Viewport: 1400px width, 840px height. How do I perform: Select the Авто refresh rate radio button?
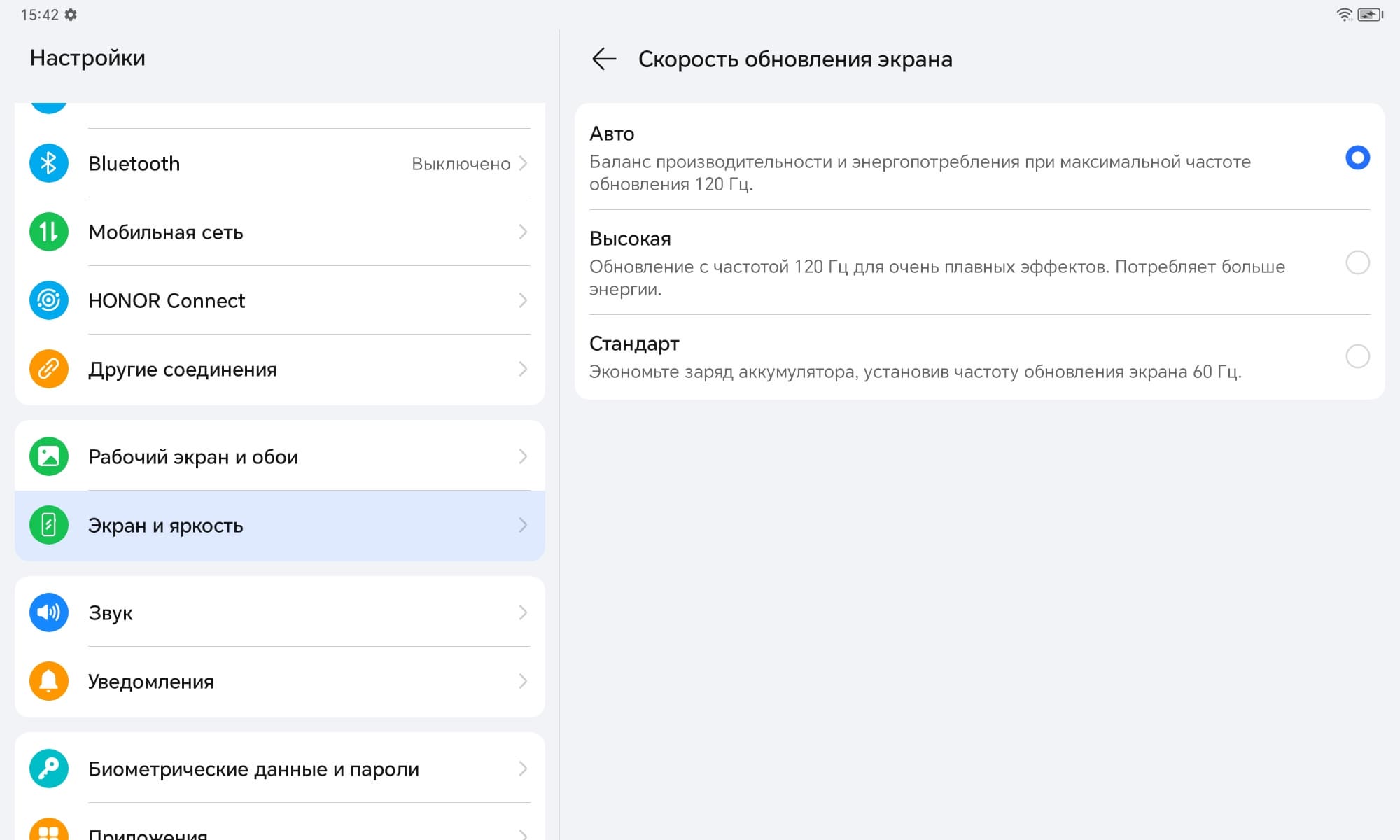click(x=1357, y=157)
